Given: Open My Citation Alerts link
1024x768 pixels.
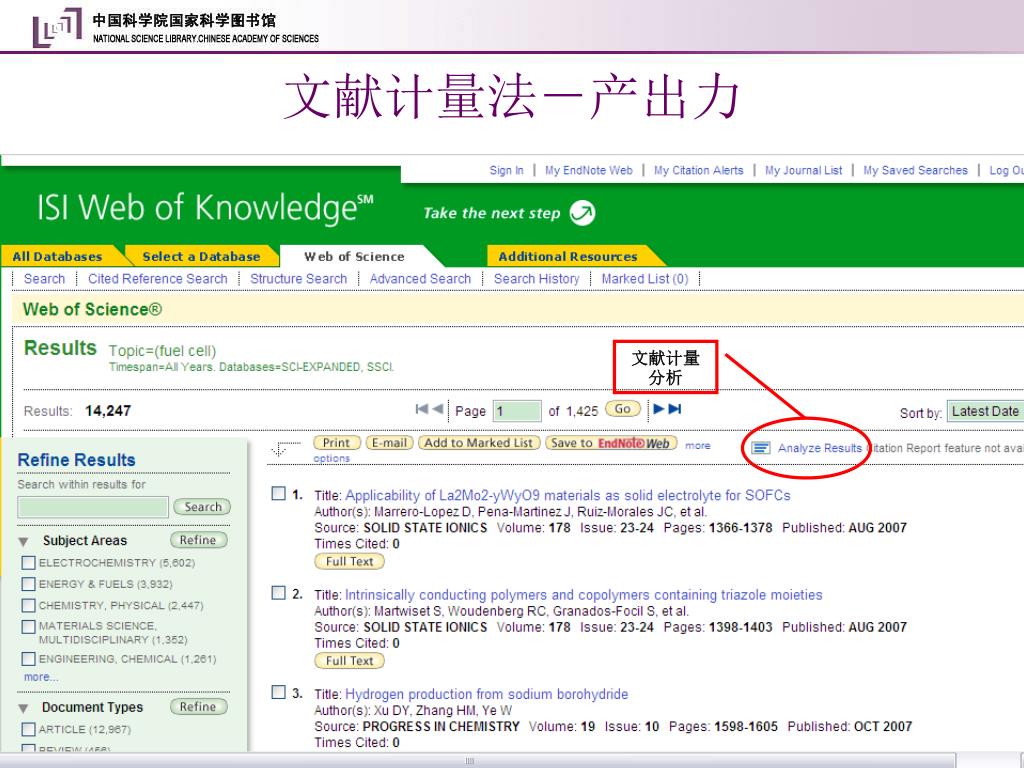Looking at the screenshot, I should (x=699, y=170).
